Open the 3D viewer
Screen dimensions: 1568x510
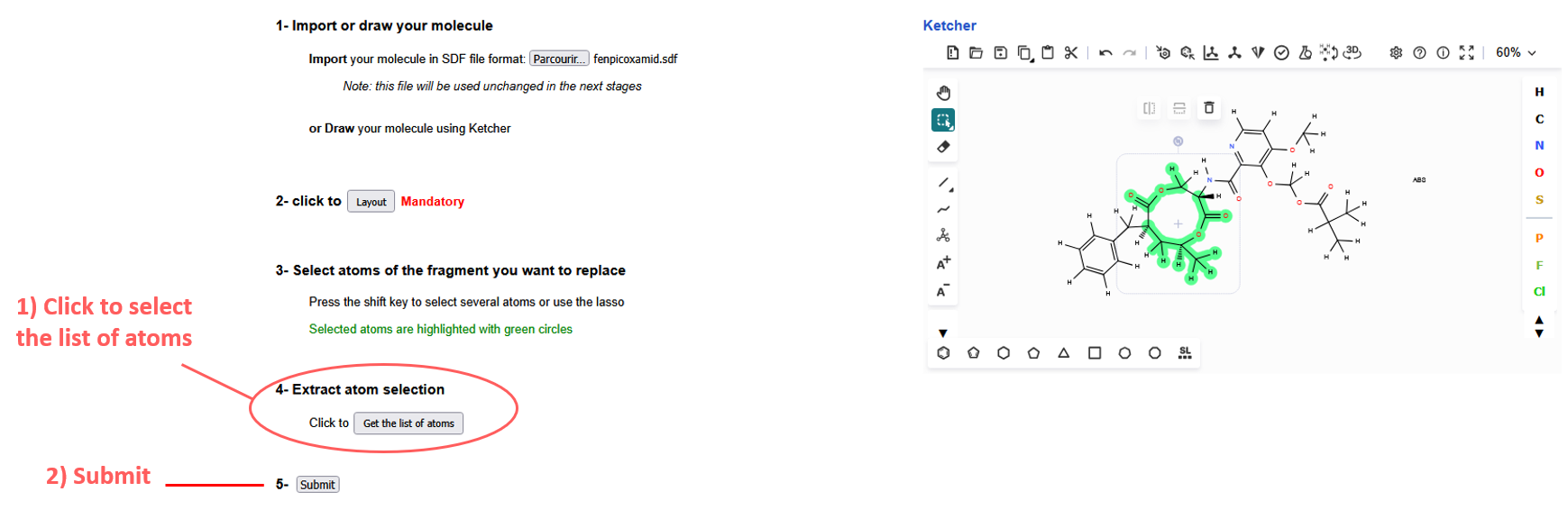tap(1352, 53)
